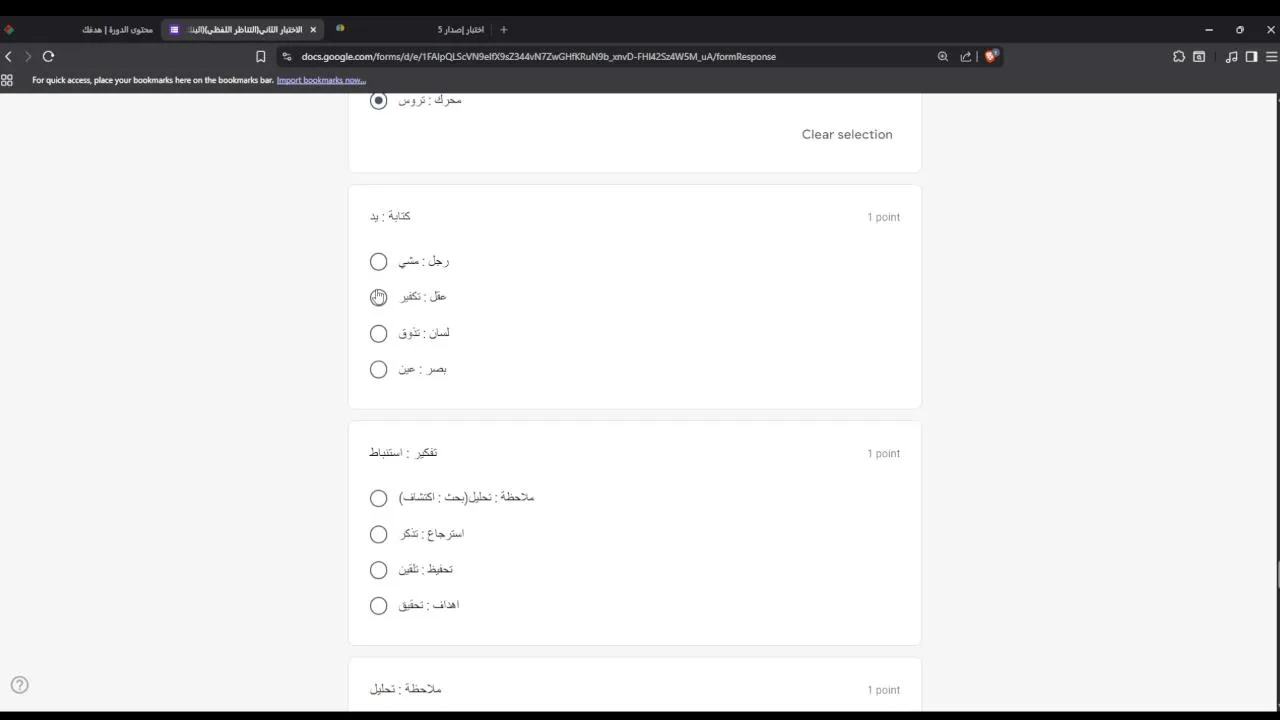Open the music note playlist icon
Screen dimensions: 1280x720
[x=1231, y=57]
